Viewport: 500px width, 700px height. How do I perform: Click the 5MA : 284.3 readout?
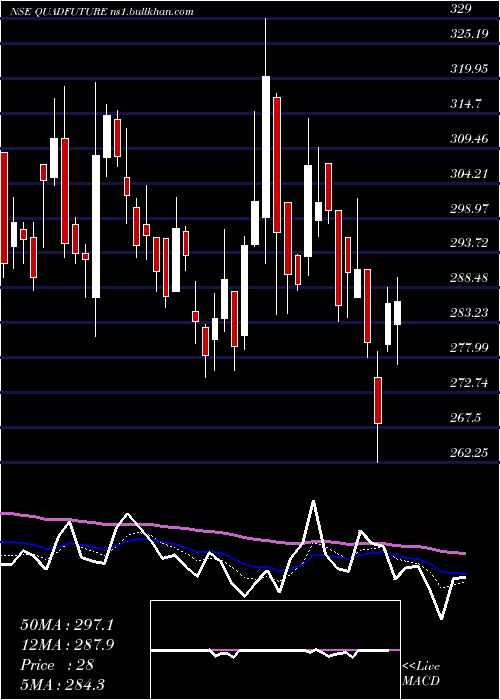tap(62, 685)
